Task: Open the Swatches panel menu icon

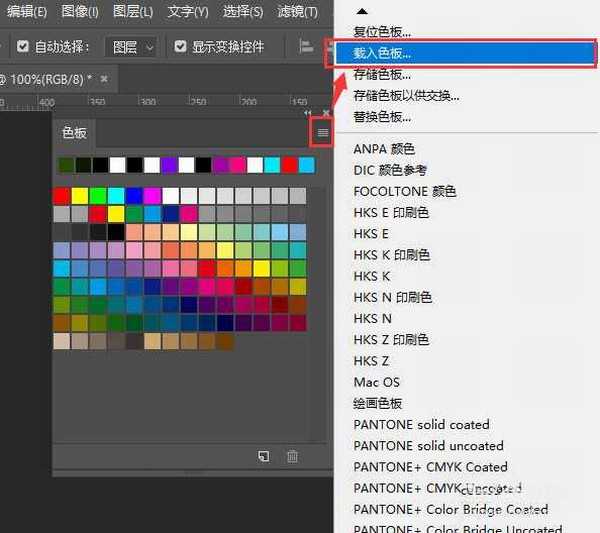Action: (x=322, y=132)
